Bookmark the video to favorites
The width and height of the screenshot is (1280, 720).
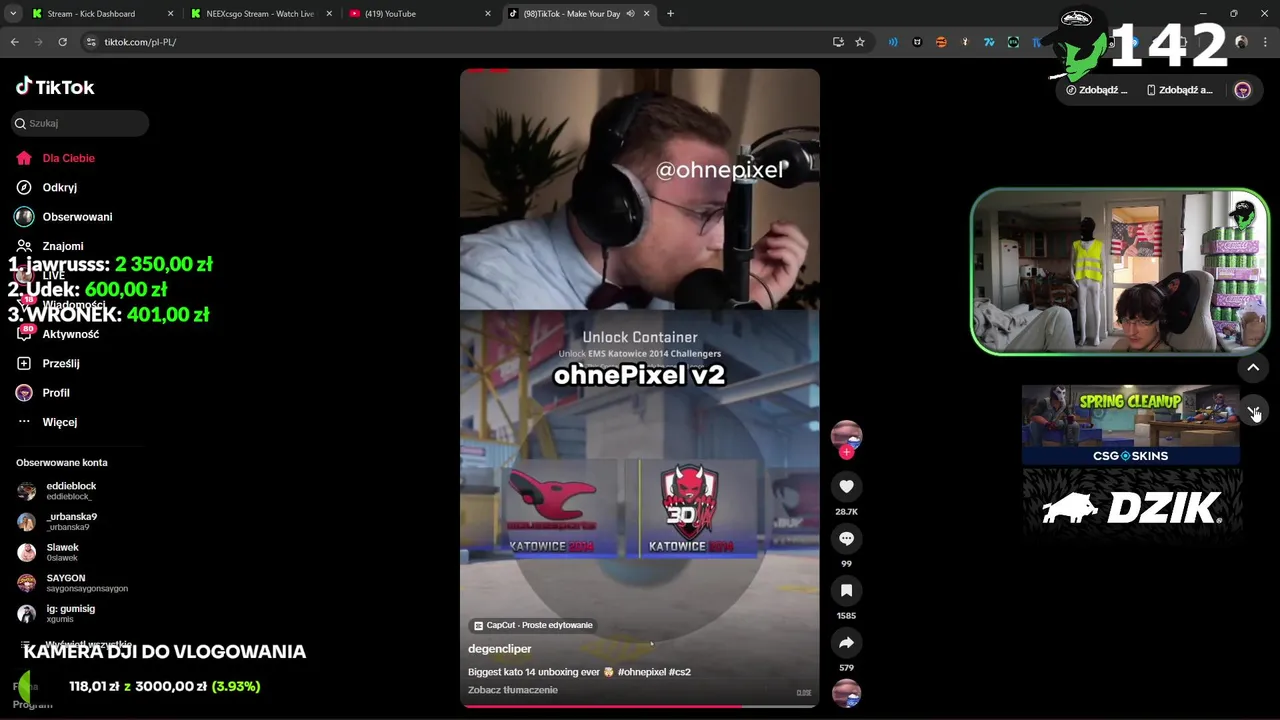point(846,590)
